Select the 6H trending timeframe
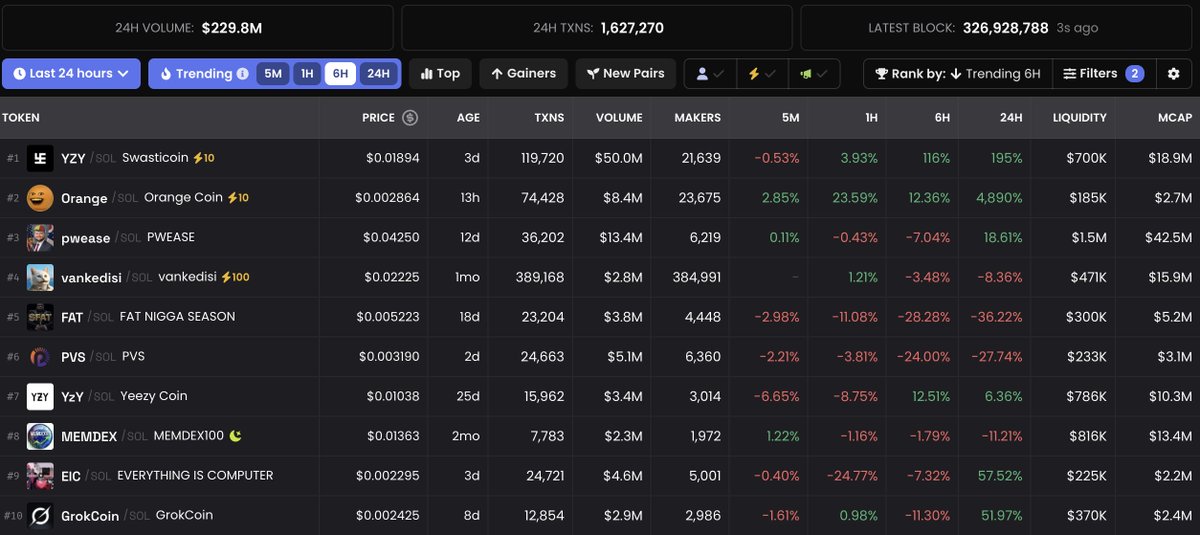This screenshot has height=535, width=1200. click(x=340, y=74)
